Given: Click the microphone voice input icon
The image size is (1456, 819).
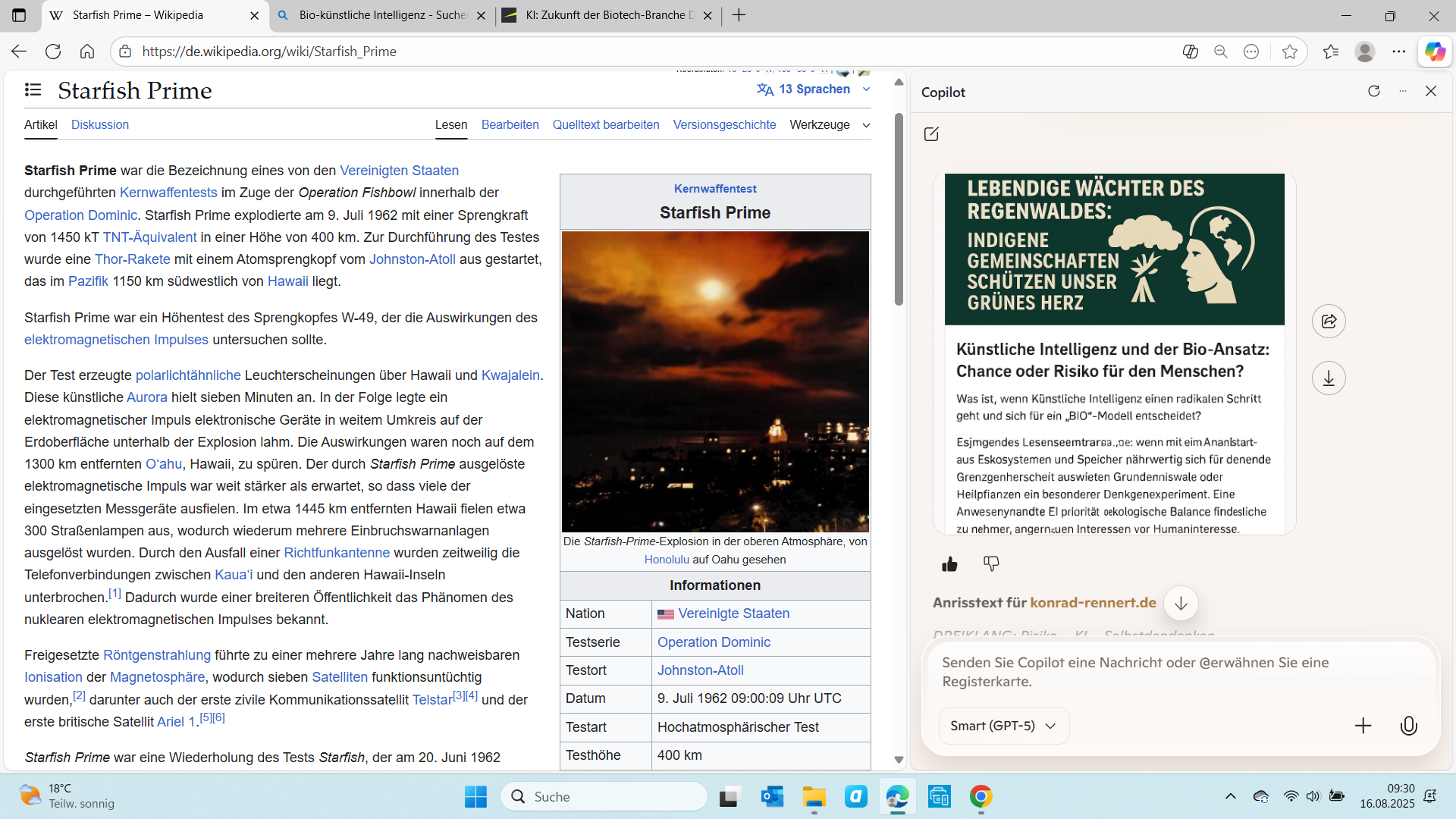Looking at the screenshot, I should 1408,726.
